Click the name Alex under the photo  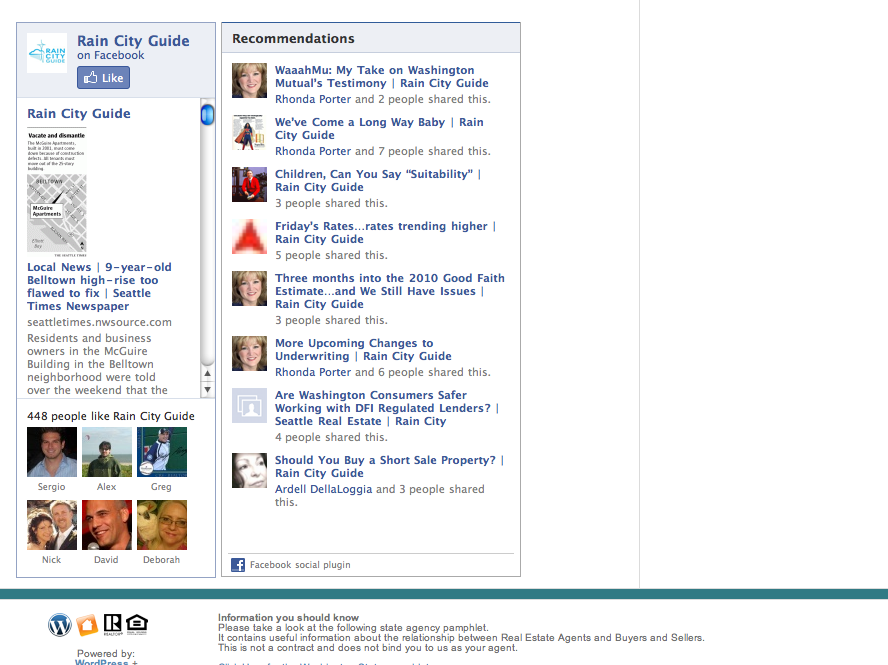pyautogui.click(x=106, y=487)
